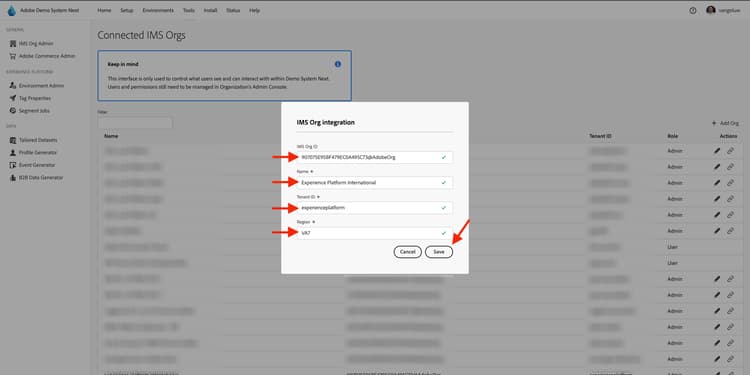Open the Home menu
Image resolution: width=750 pixels, height=375 pixels.
104,11
